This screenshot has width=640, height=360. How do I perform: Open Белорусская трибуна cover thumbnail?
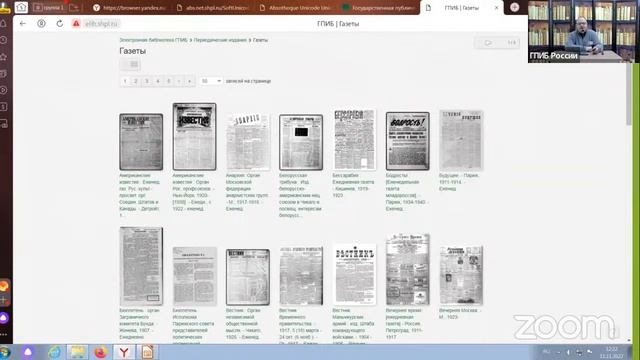pyautogui.click(x=301, y=142)
